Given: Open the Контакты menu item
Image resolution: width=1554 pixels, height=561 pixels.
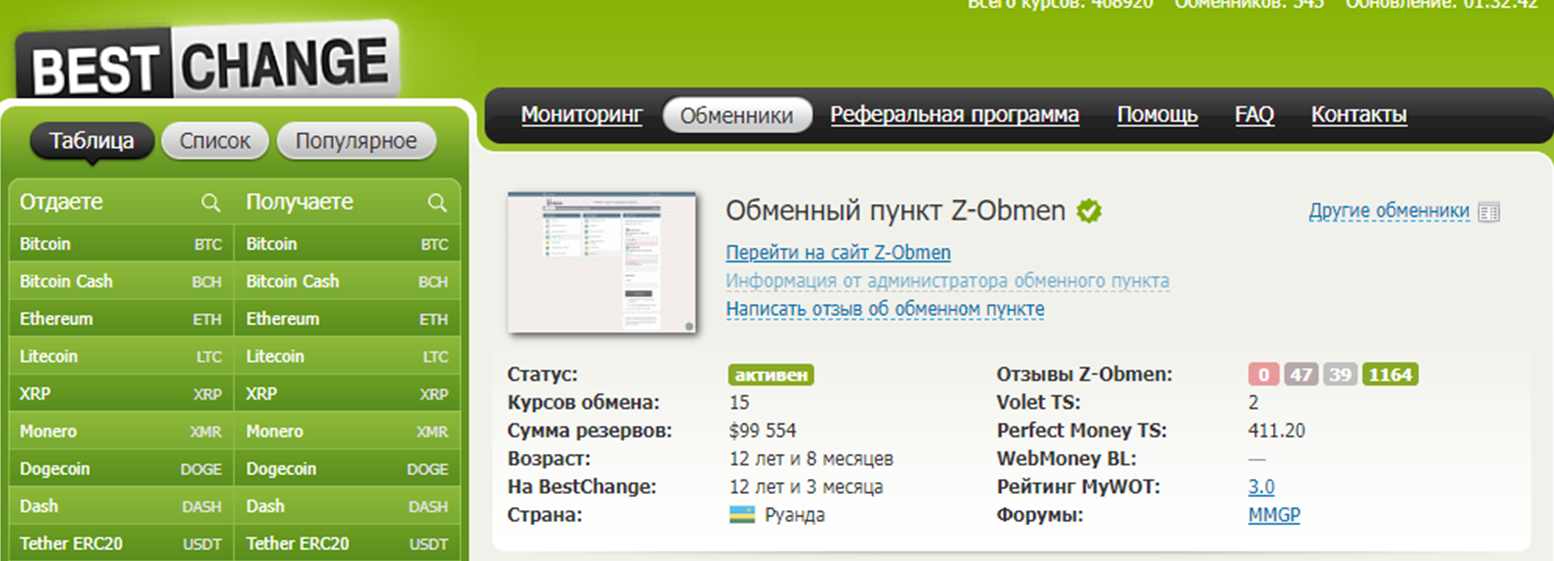Looking at the screenshot, I should (1359, 115).
